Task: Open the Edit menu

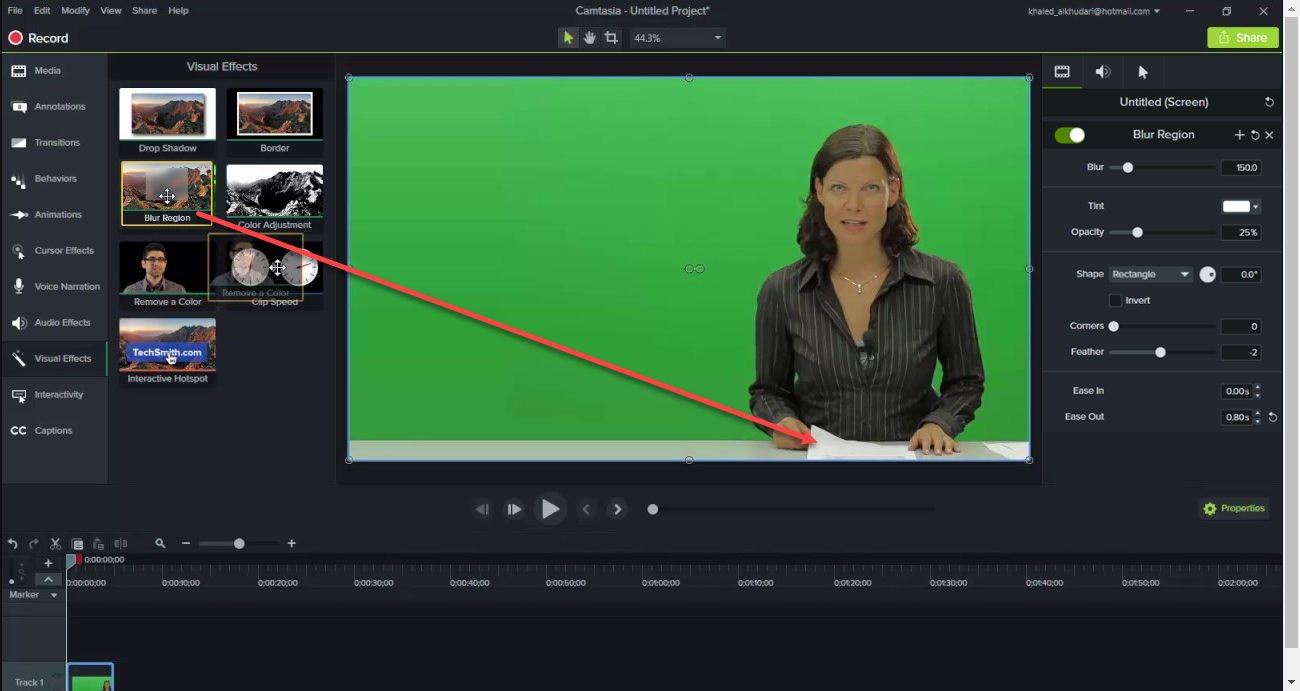Action: pyautogui.click(x=42, y=10)
